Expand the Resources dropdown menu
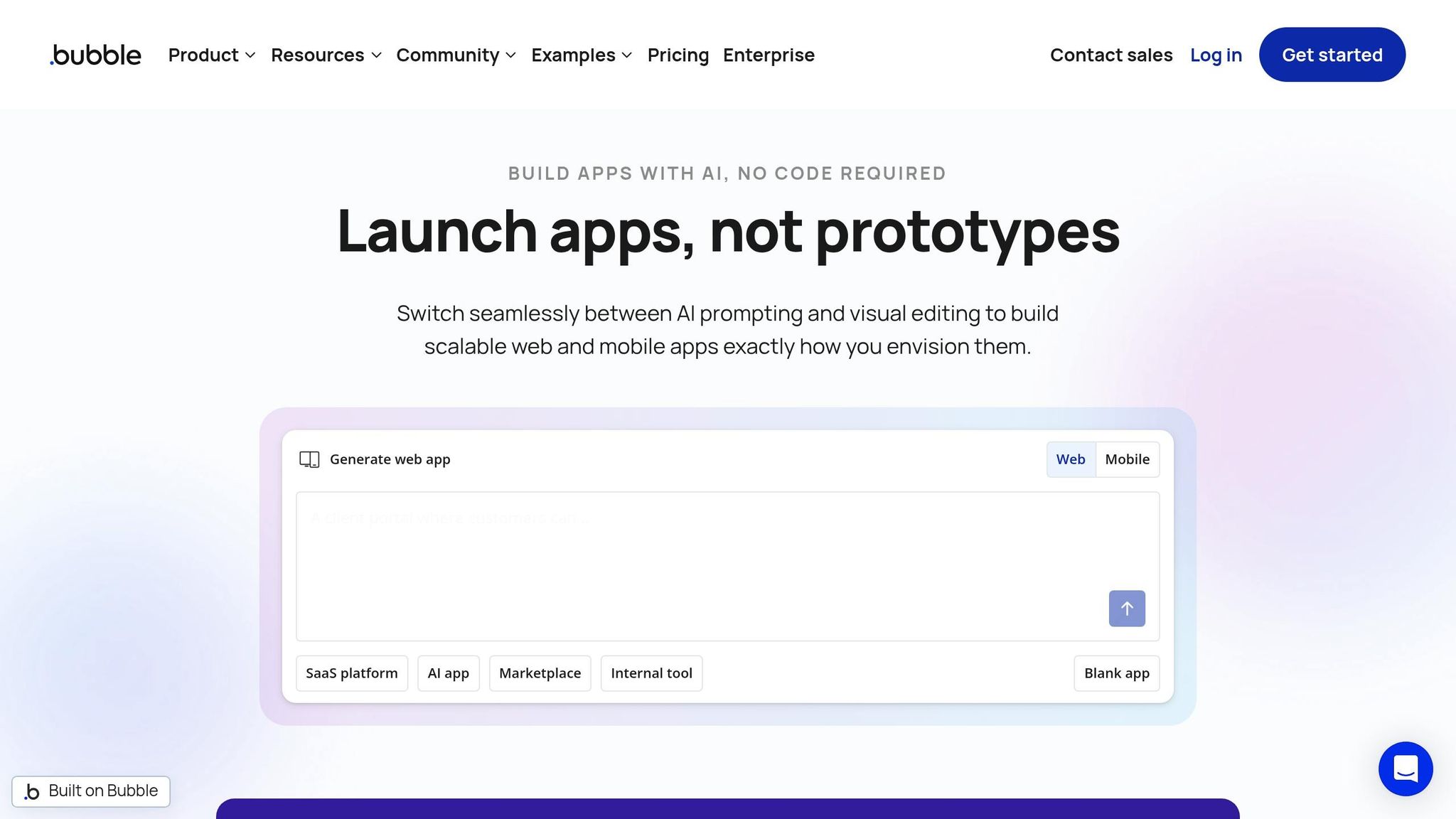The width and height of the screenshot is (1456, 819). click(x=326, y=55)
